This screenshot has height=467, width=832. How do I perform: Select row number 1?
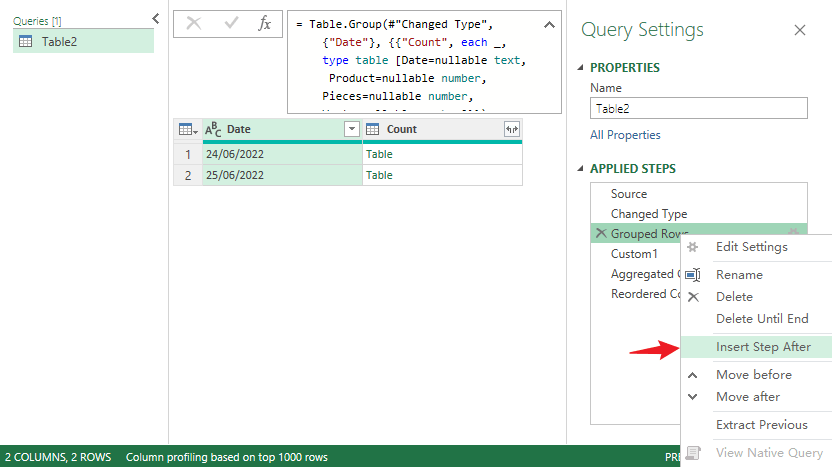pos(188,154)
